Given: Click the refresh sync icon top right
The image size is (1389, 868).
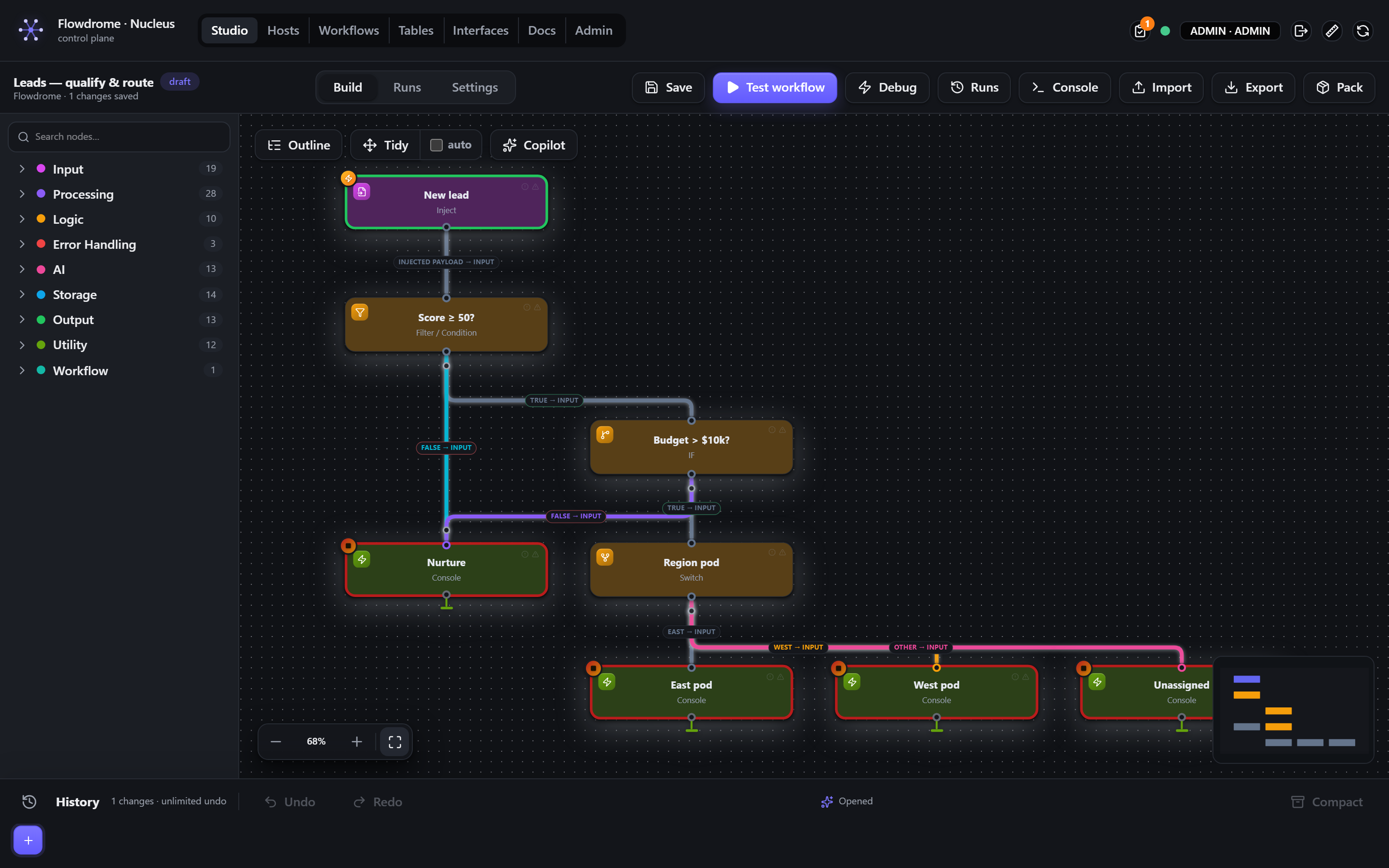Looking at the screenshot, I should 1362,30.
